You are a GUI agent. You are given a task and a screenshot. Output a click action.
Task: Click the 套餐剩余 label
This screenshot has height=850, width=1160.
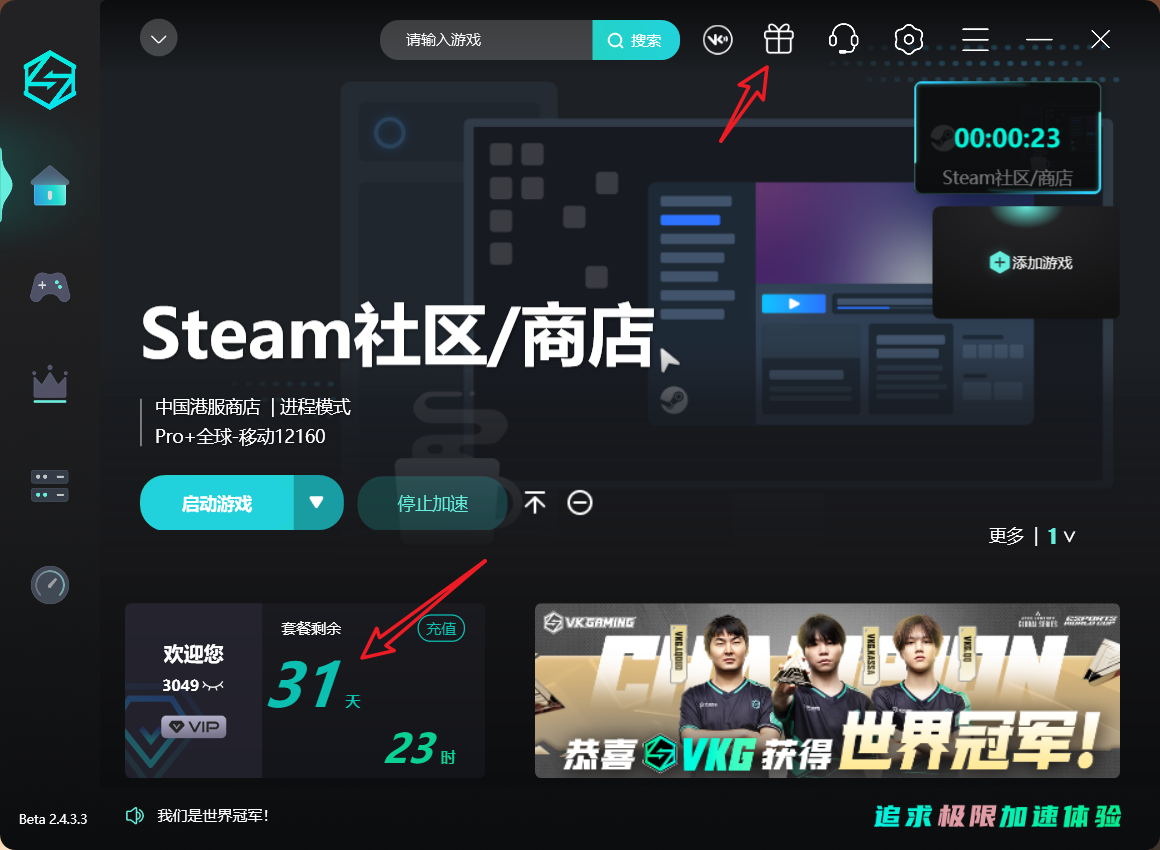[x=311, y=628]
